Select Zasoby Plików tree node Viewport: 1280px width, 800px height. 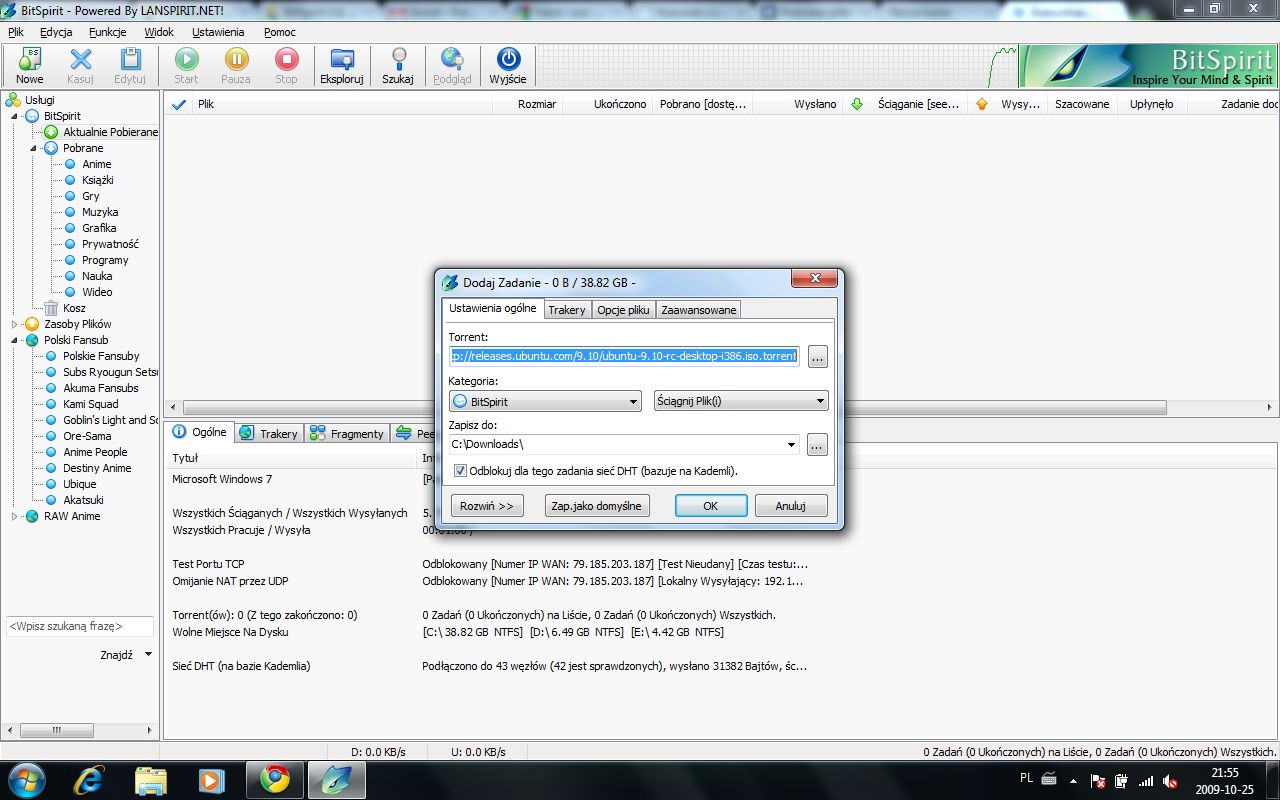click(x=77, y=324)
